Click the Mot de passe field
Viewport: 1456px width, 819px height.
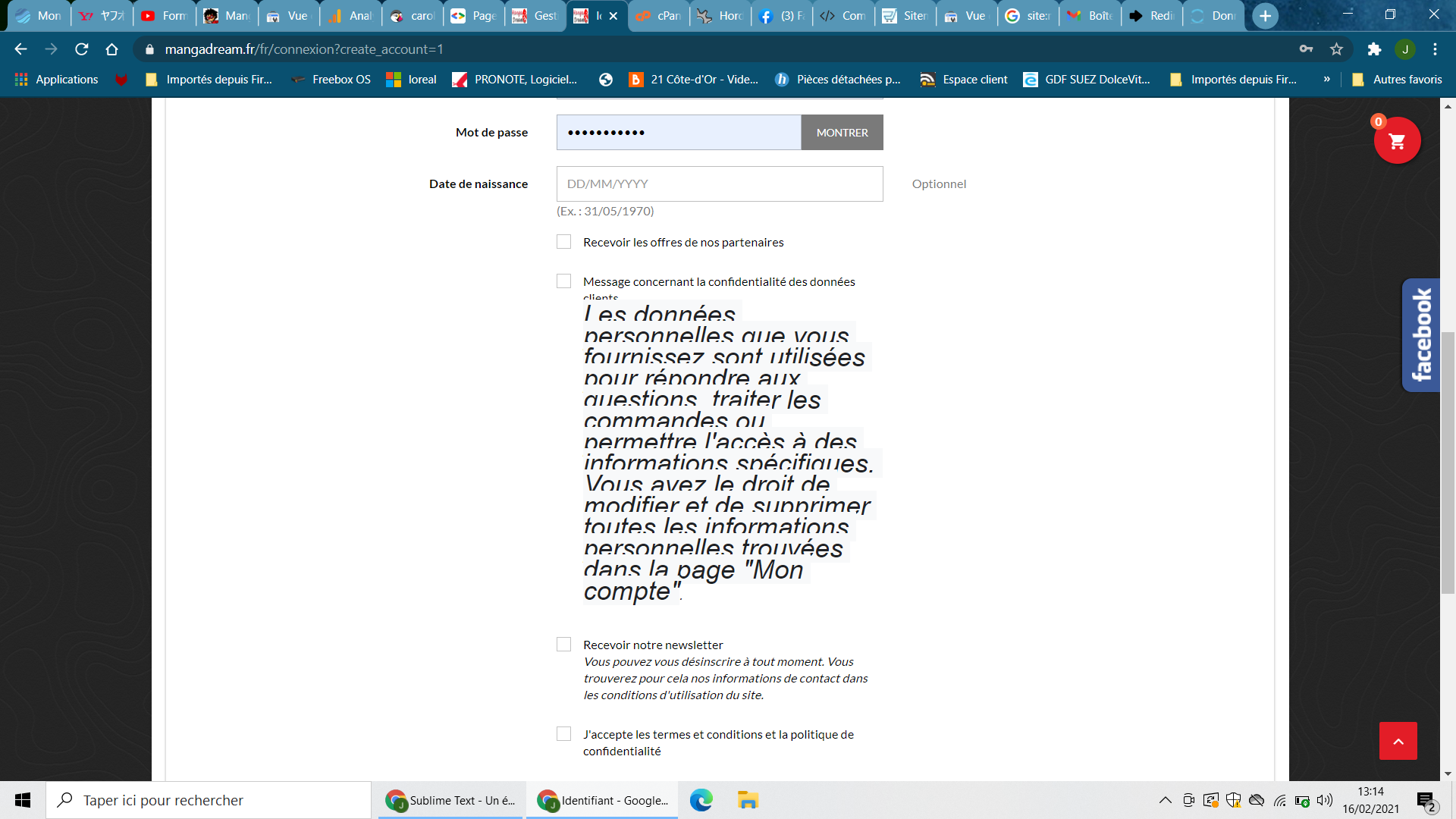[679, 133]
